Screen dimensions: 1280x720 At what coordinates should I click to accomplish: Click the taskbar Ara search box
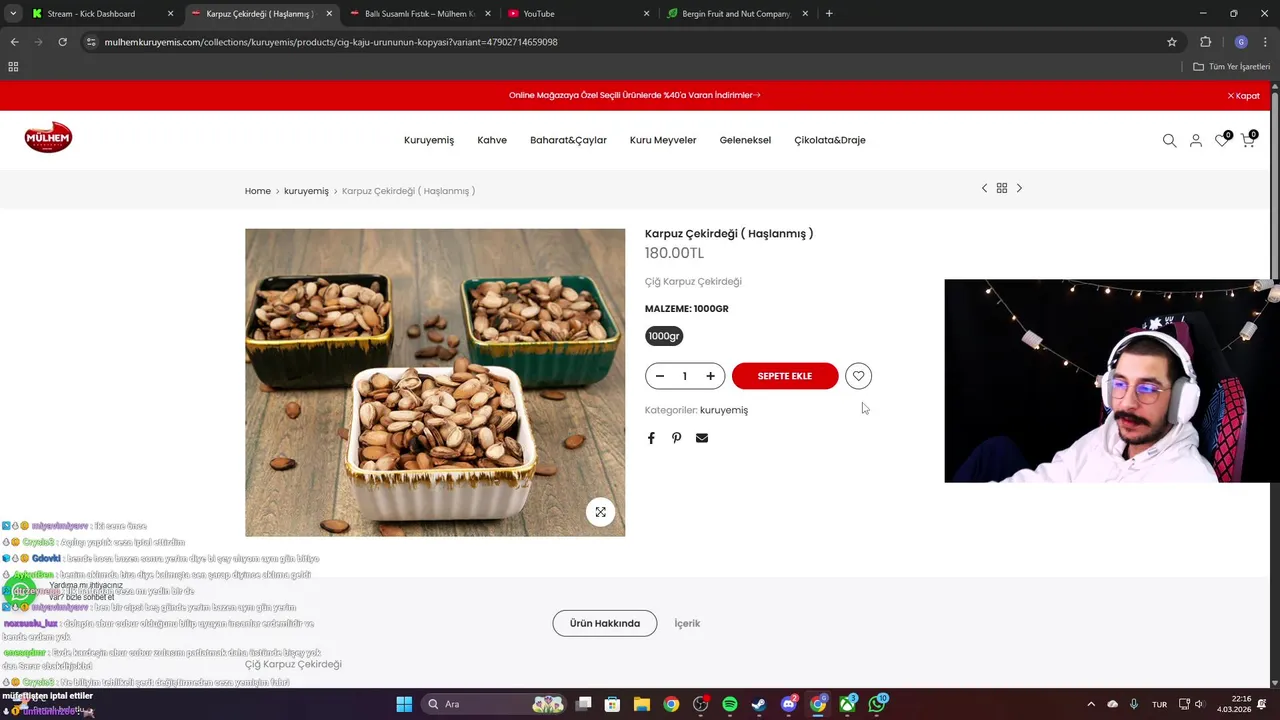(x=494, y=704)
